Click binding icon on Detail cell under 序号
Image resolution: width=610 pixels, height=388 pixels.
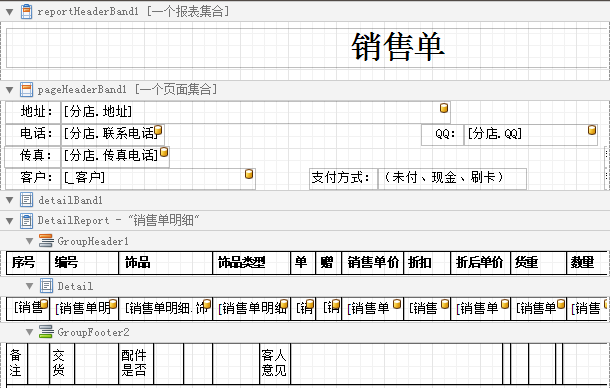44,304
